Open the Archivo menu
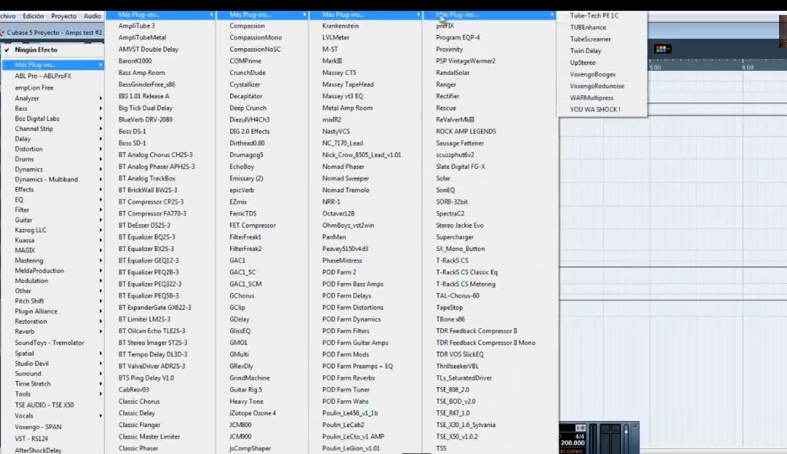The image size is (787, 454). click(8, 16)
